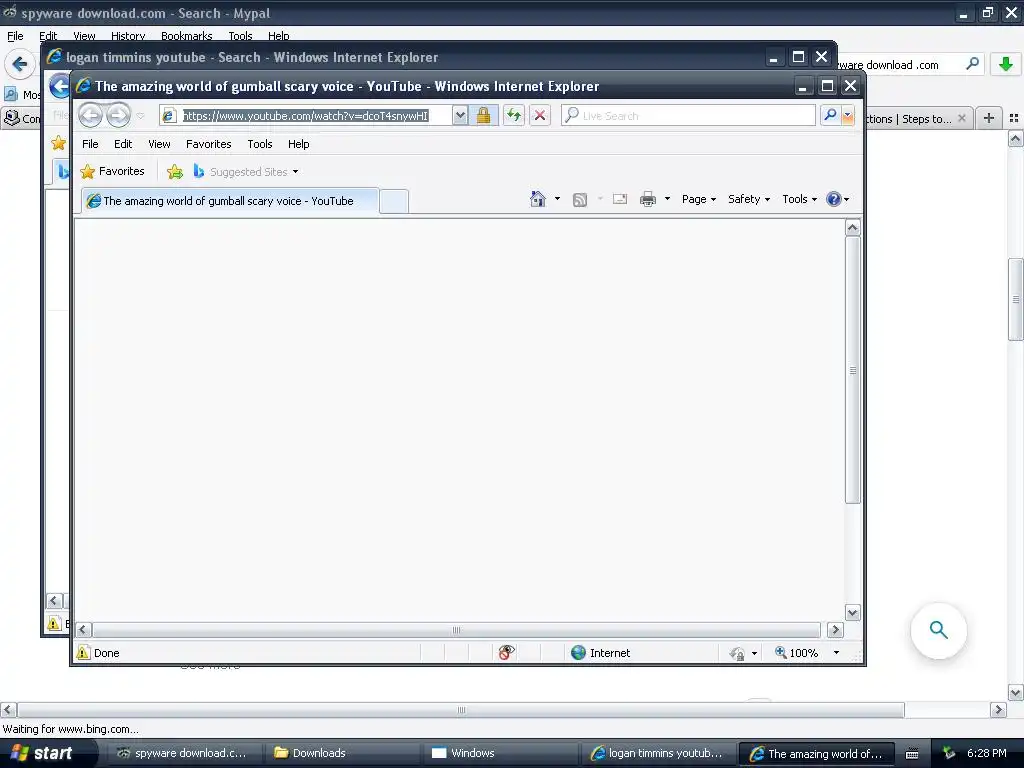Open the File menu in Internet Explorer
Screen dimensions: 1024x768
90,144
